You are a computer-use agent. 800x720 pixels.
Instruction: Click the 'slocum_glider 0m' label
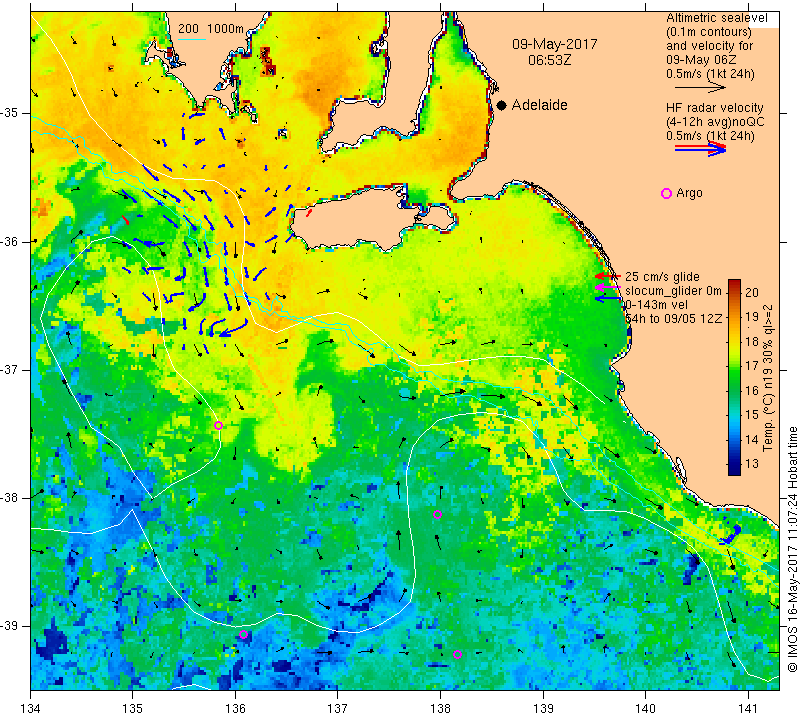click(673, 291)
